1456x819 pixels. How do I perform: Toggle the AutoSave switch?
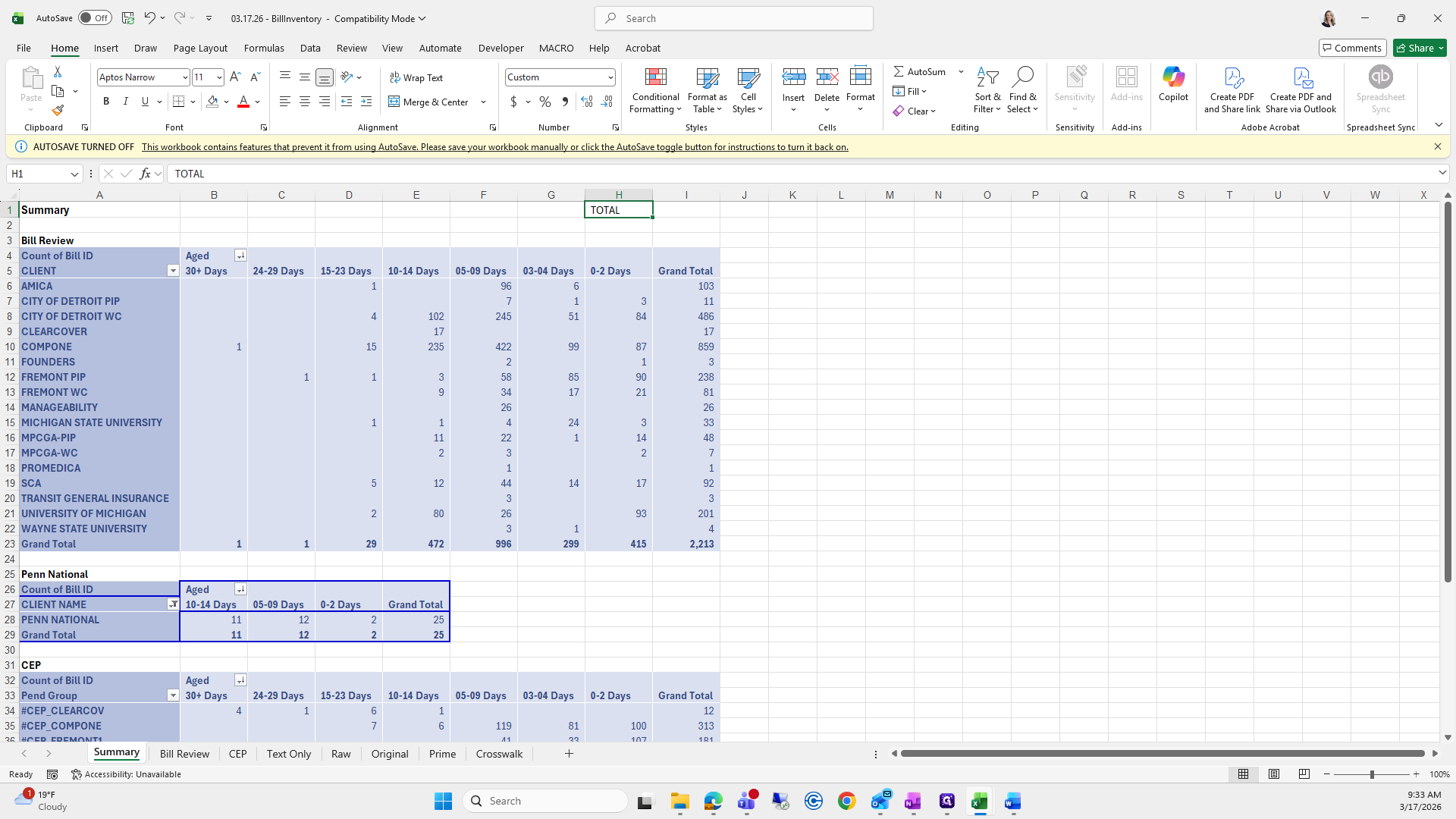pos(95,18)
